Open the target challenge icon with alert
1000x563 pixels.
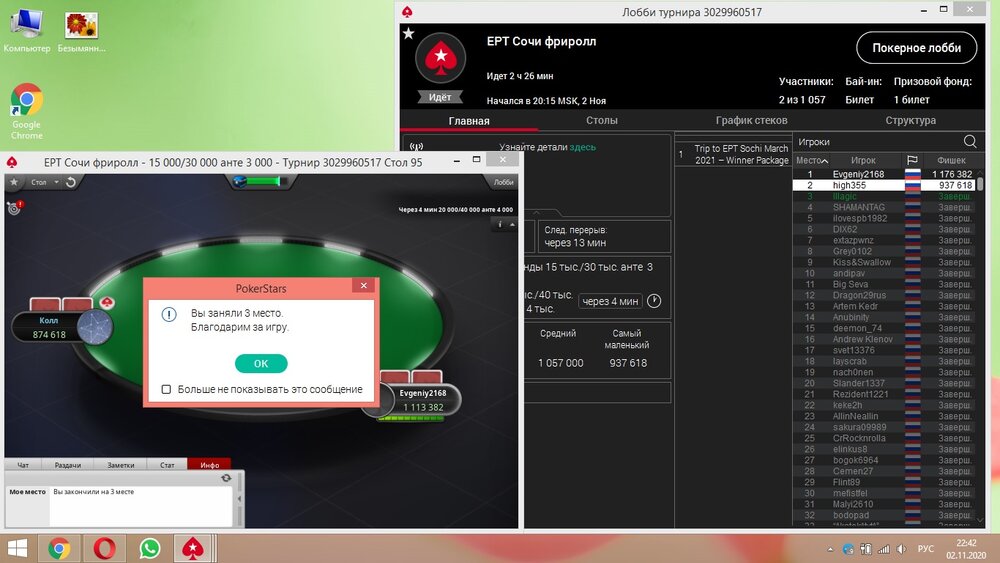point(14,207)
